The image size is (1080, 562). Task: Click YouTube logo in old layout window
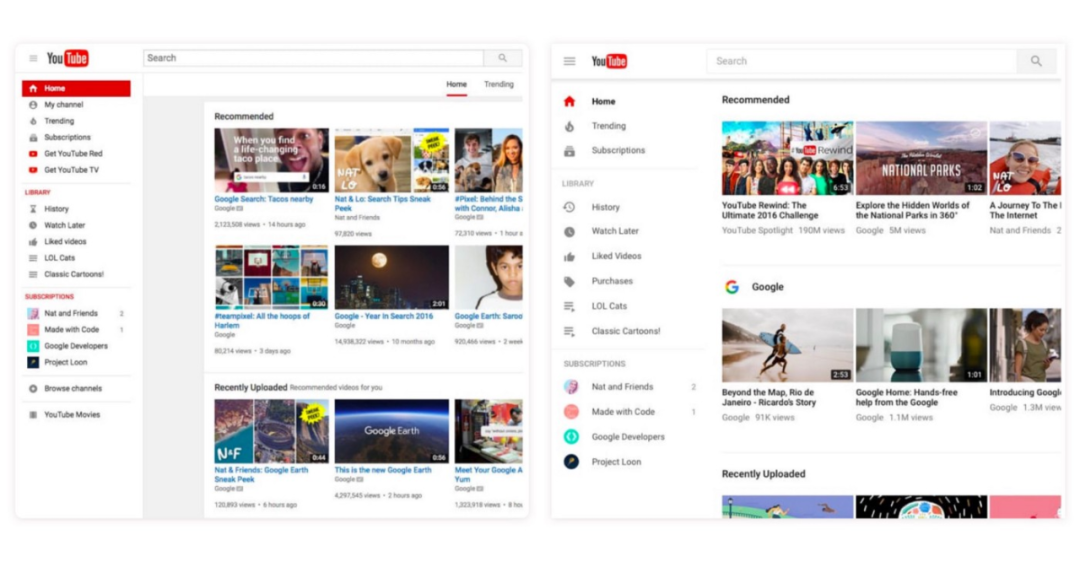[68, 59]
